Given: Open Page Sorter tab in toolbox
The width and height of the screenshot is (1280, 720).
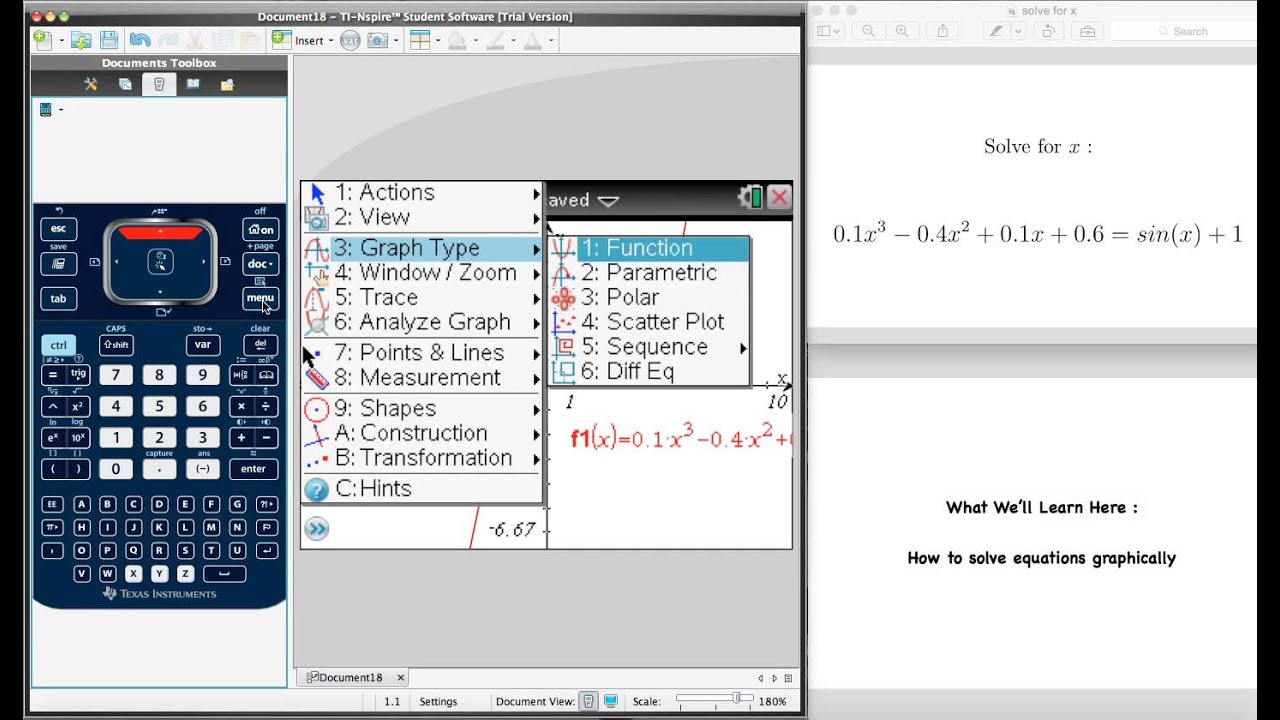Looking at the screenshot, I should 125,85.
